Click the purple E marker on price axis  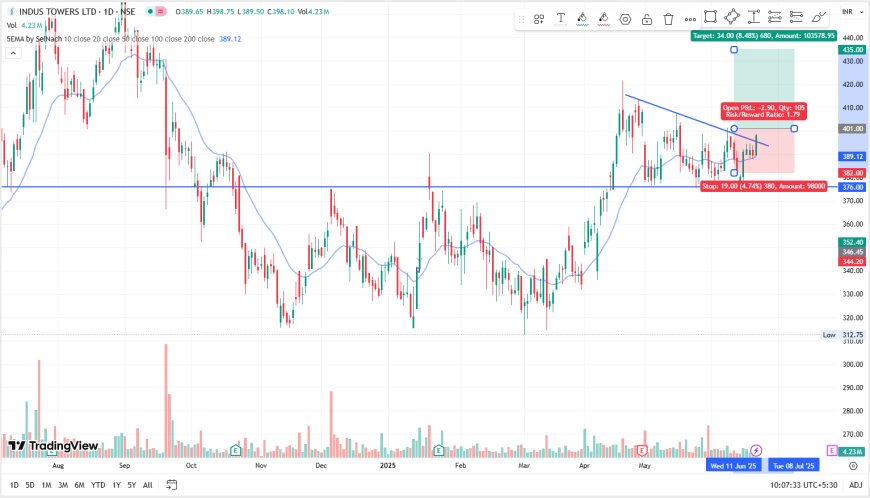coord(832,450)
